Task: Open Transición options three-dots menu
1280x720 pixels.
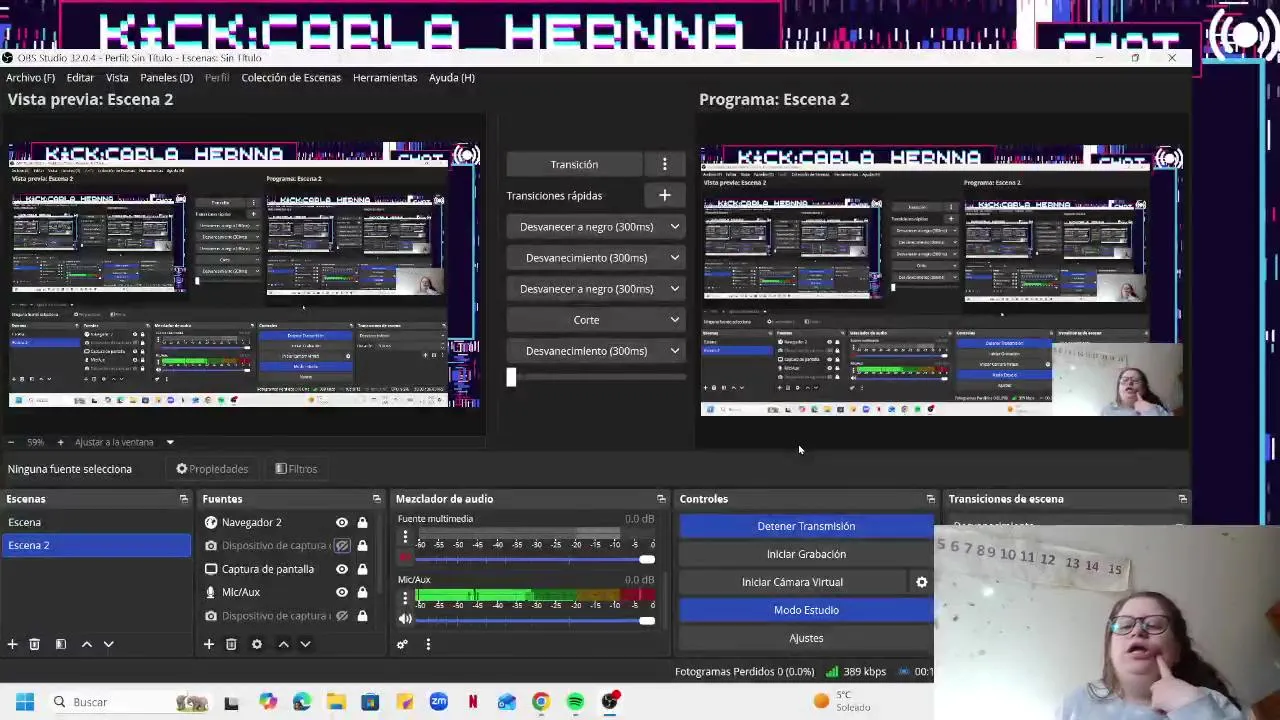Action: [x=664, y=164]
